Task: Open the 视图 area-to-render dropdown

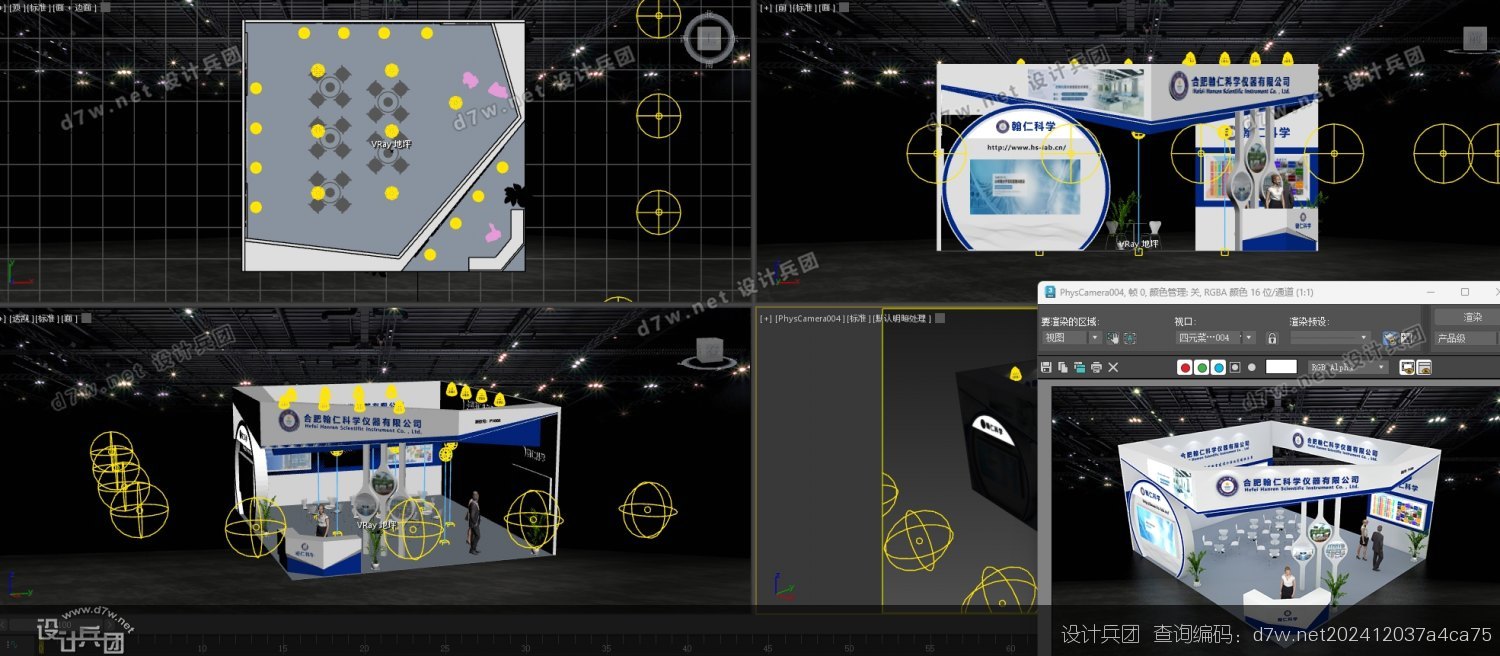Action: pyautogui.click(x=1071, y=338)
